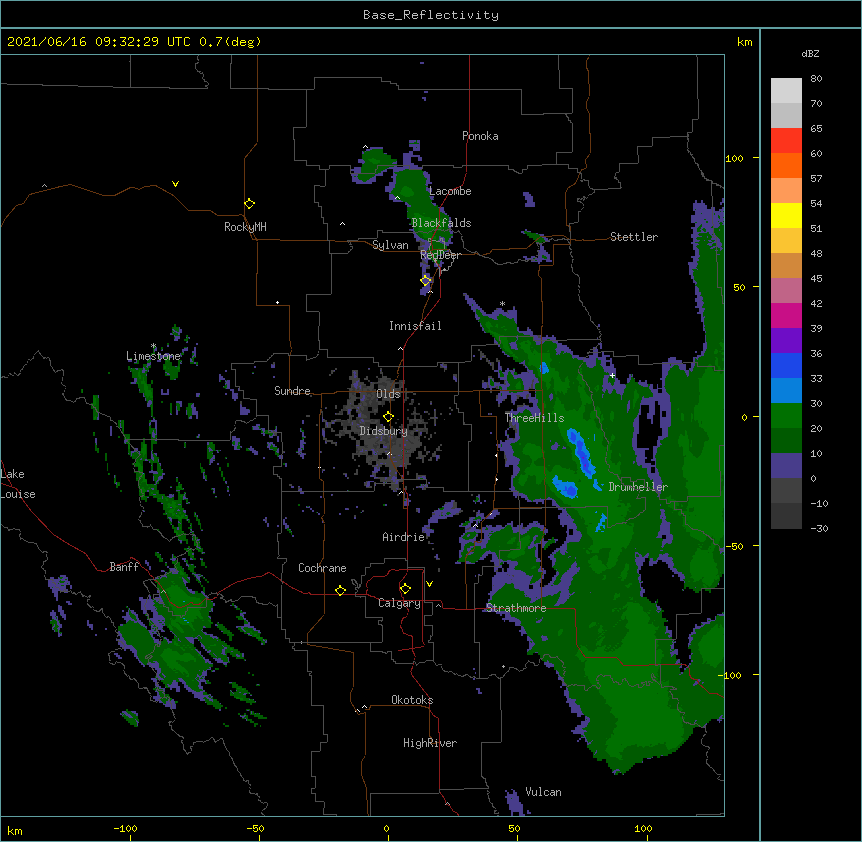Pick the light gray 80–70 dBZ swatch
The image size is (862, 842).
click(786, 91)
